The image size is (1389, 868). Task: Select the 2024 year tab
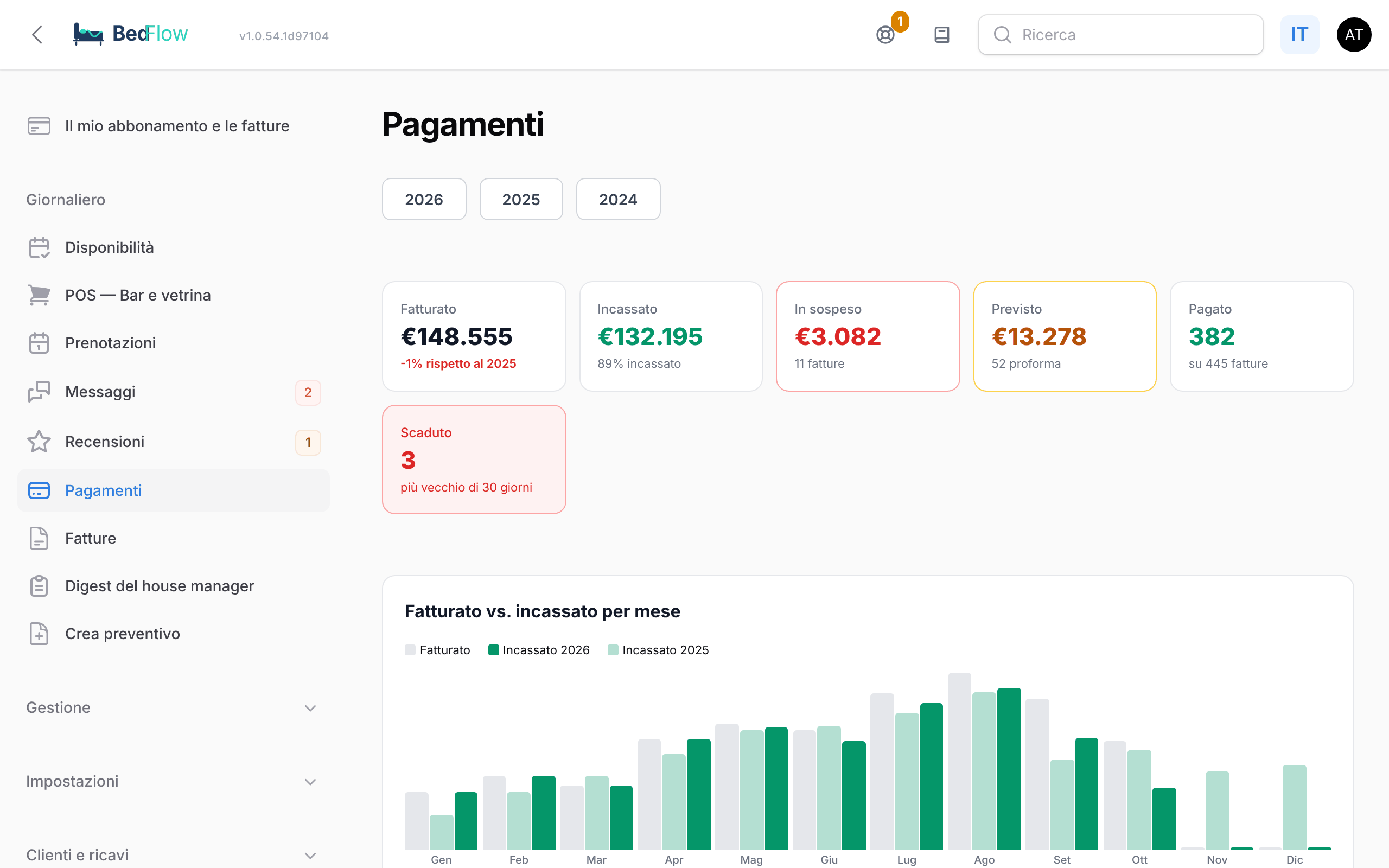[618, 199]
